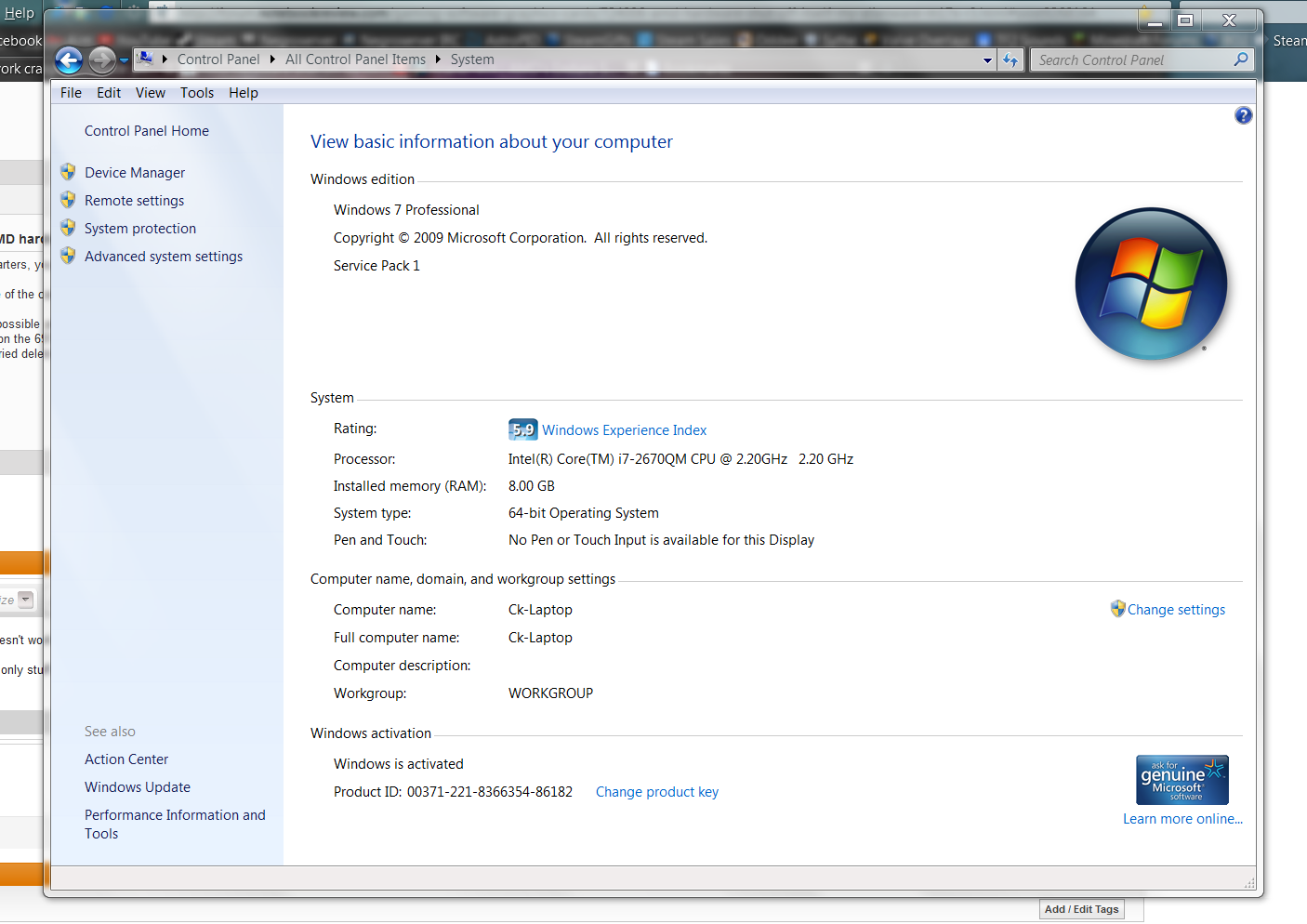The height and width of the screenshot is (924, 1307).
Task: Open Performance Information and Tools link
Action: coord(175,825)
